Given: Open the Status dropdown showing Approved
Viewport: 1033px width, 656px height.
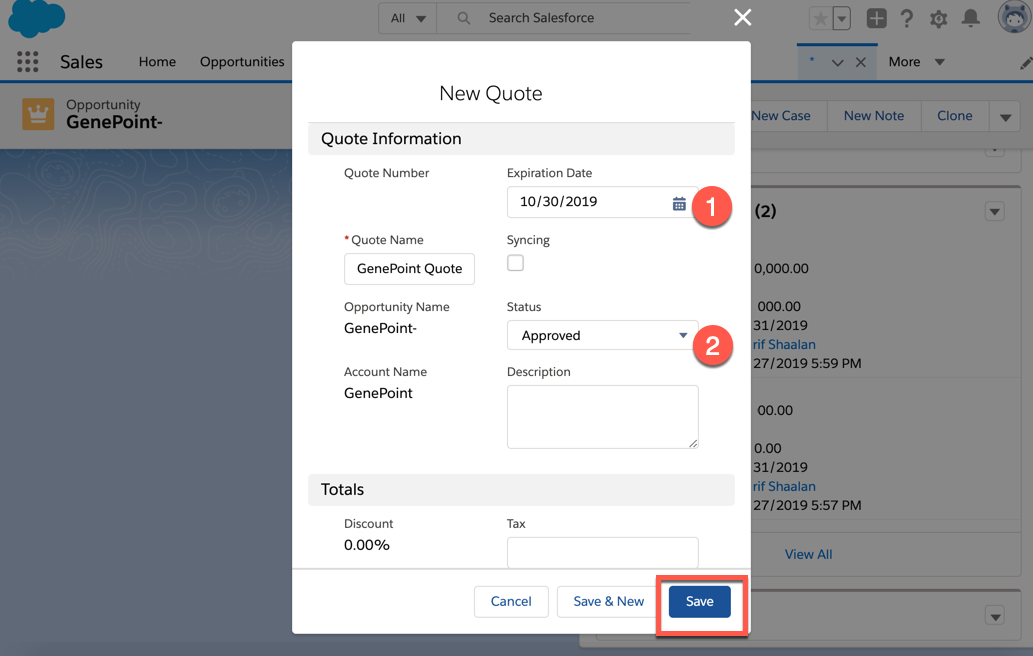Looking at the screenshot, I should point(602,335).
